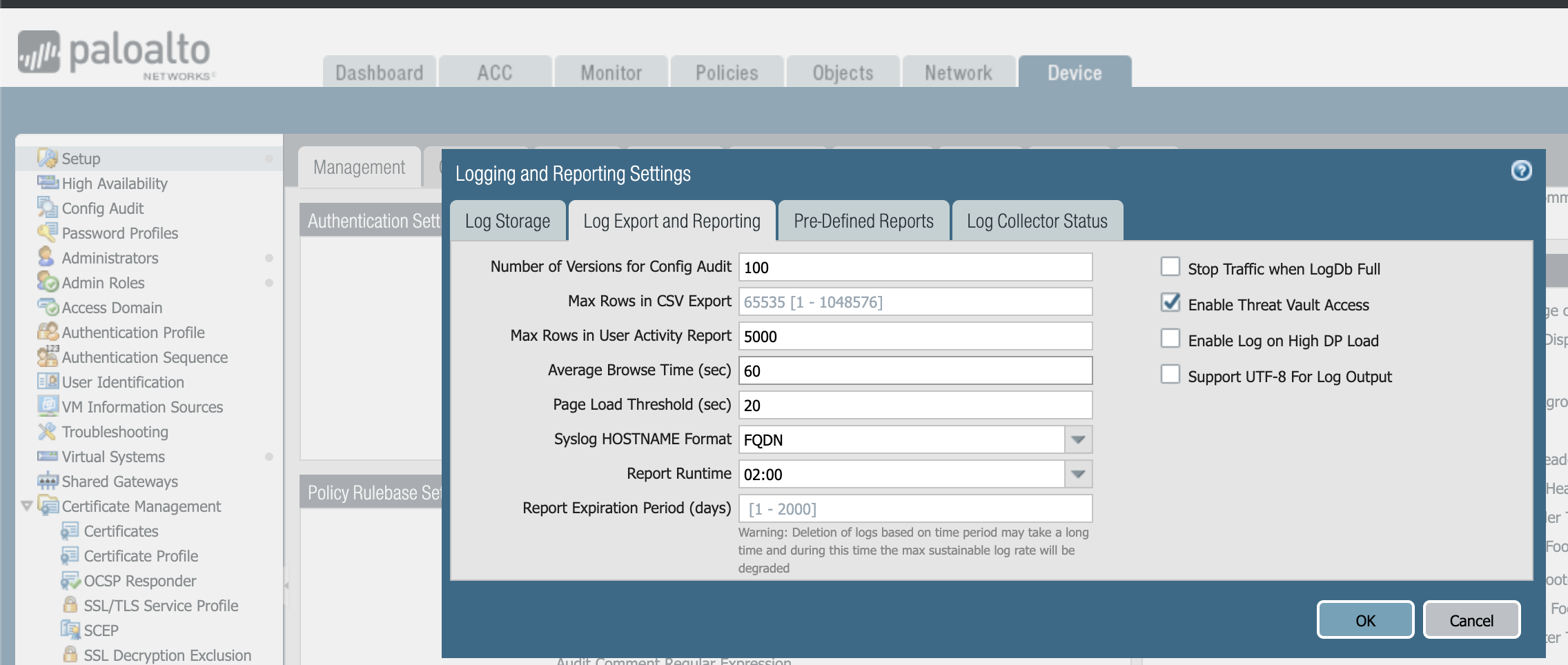This screenshot has width=1568, height=665.
Task: Click the Palo Alto Networks logo
Action: pos(115,54)
